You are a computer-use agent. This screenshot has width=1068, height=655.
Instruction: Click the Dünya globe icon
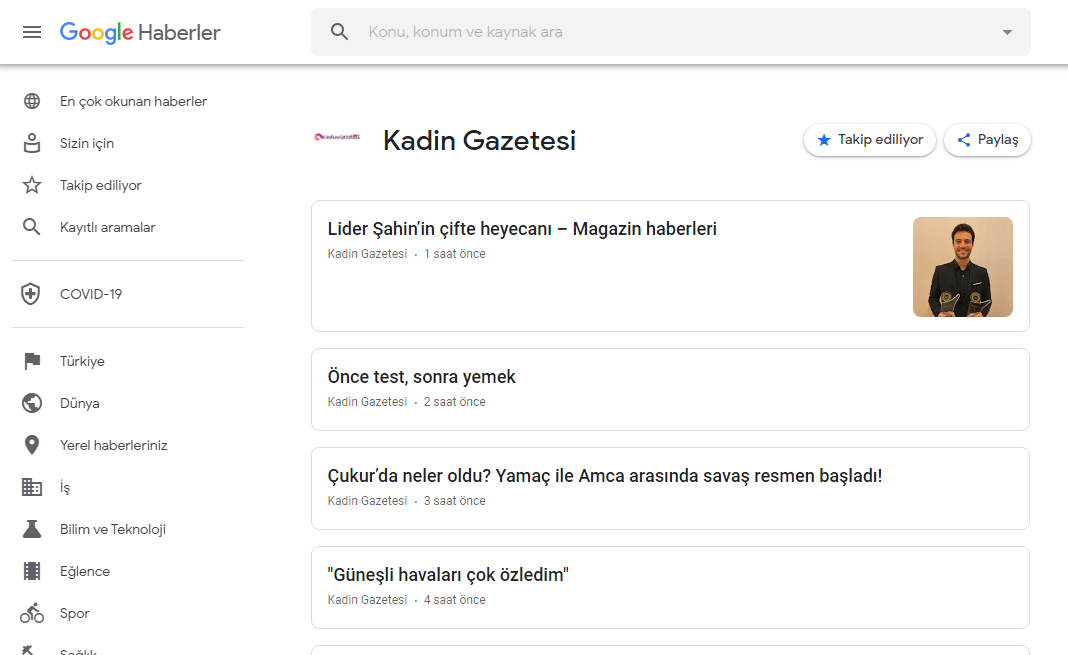(32, 403)
